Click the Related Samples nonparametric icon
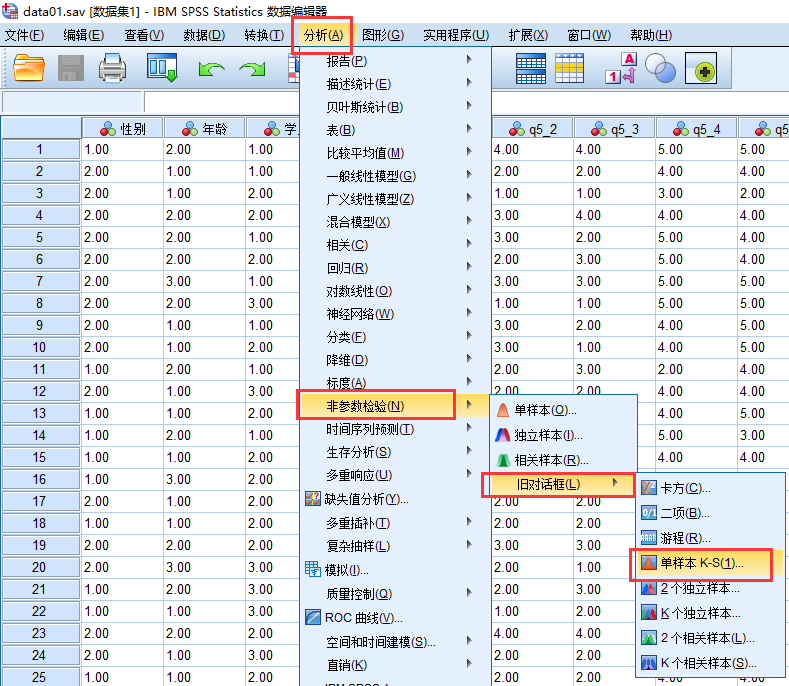Image resolution: width=789 pixels, height=686 pixels. coord(503,460)
